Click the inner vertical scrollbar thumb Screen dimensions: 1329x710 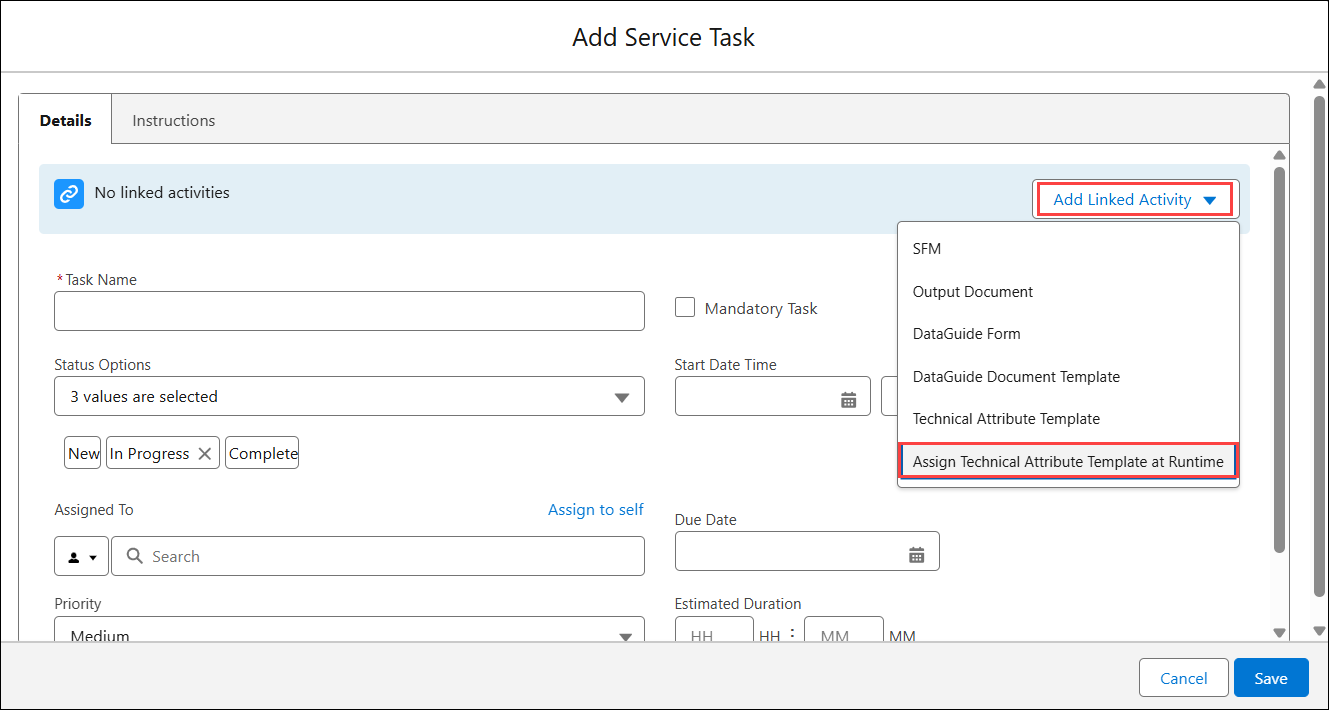click(x=1279, y=360)
